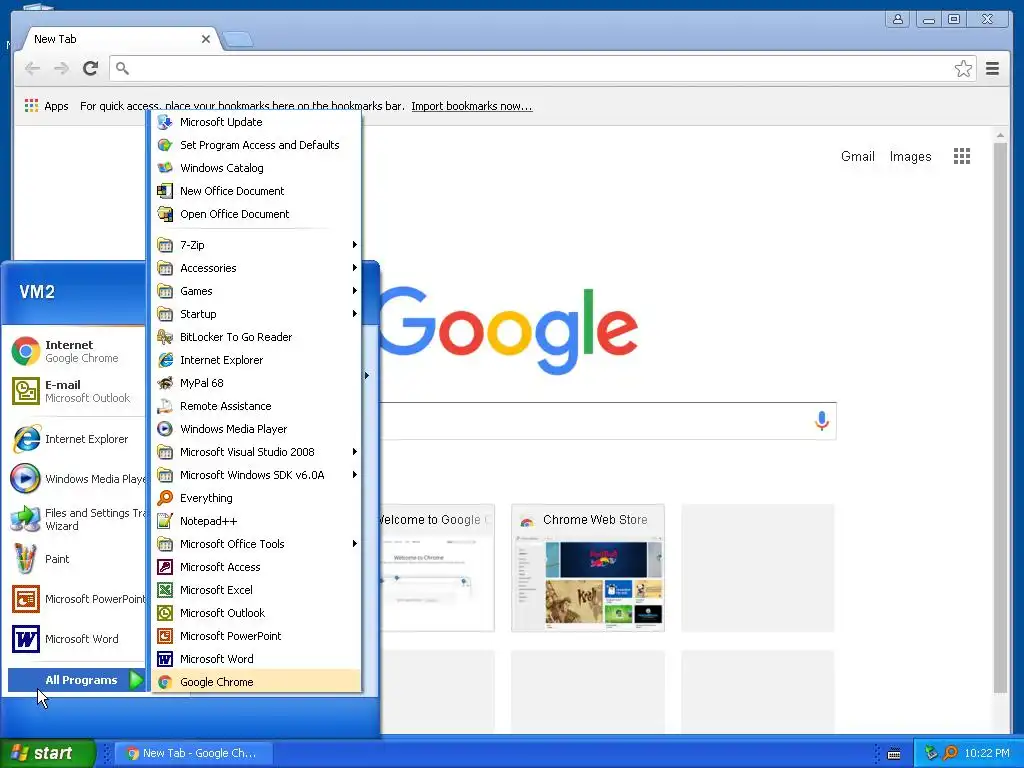Click the system clock showing 10:22 PM
The height and width of the screenshot is (768, 1024).
tap(987, 753)
